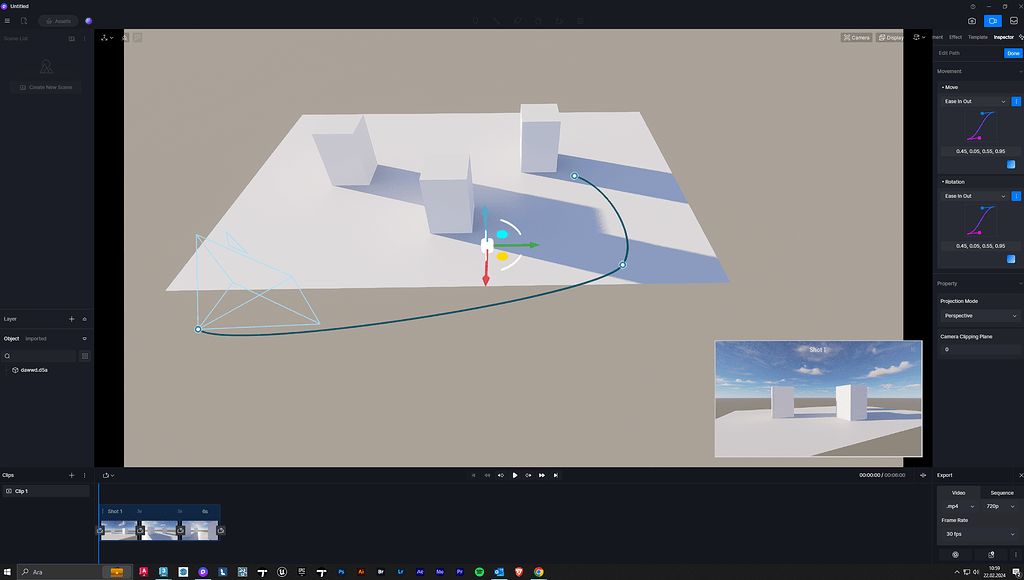Switch to the Inspector tab
1024x580 pixels.
1003,37
